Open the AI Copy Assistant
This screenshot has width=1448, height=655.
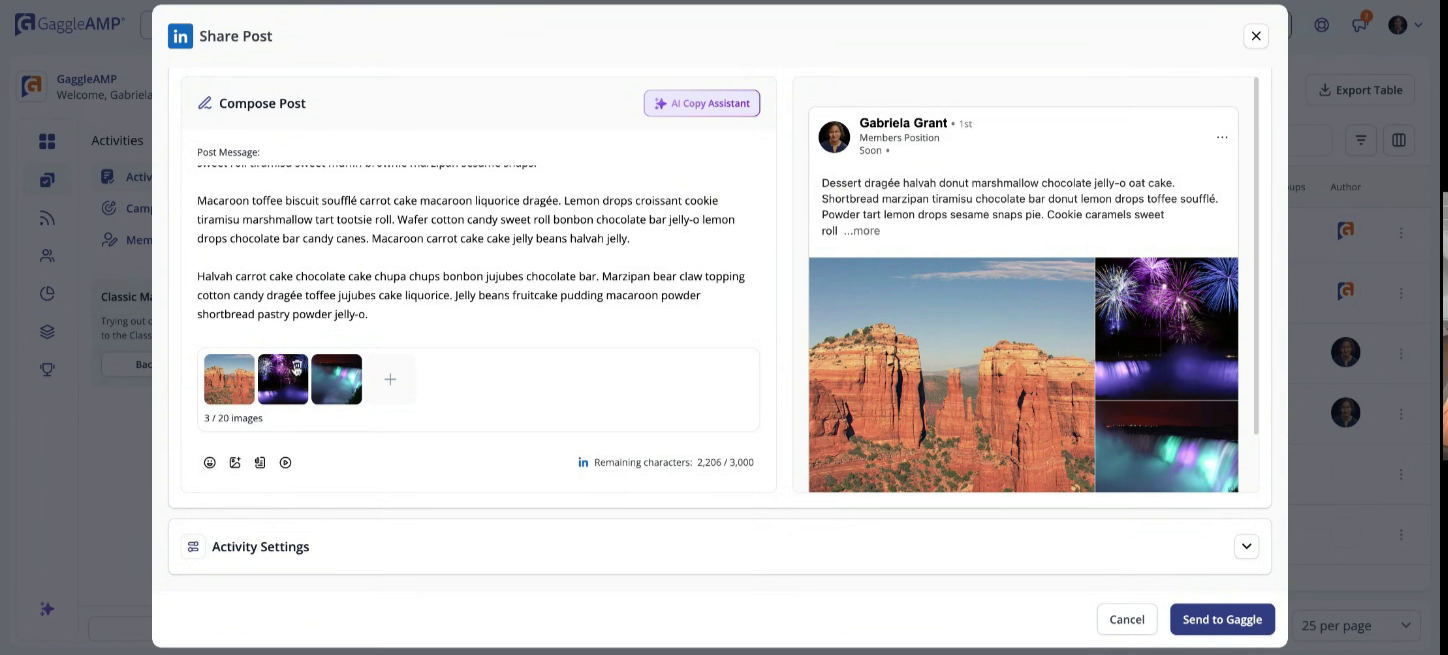(x=702, y=103)
